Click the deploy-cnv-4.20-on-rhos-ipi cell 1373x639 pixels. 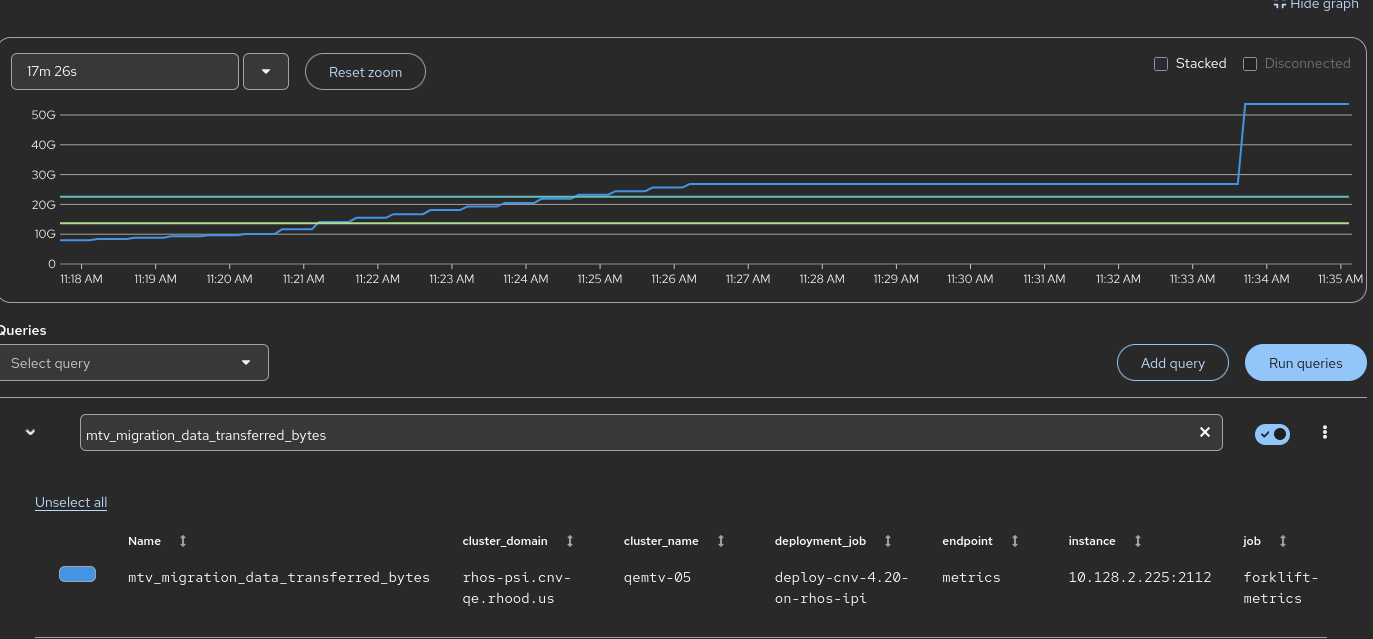841,588
